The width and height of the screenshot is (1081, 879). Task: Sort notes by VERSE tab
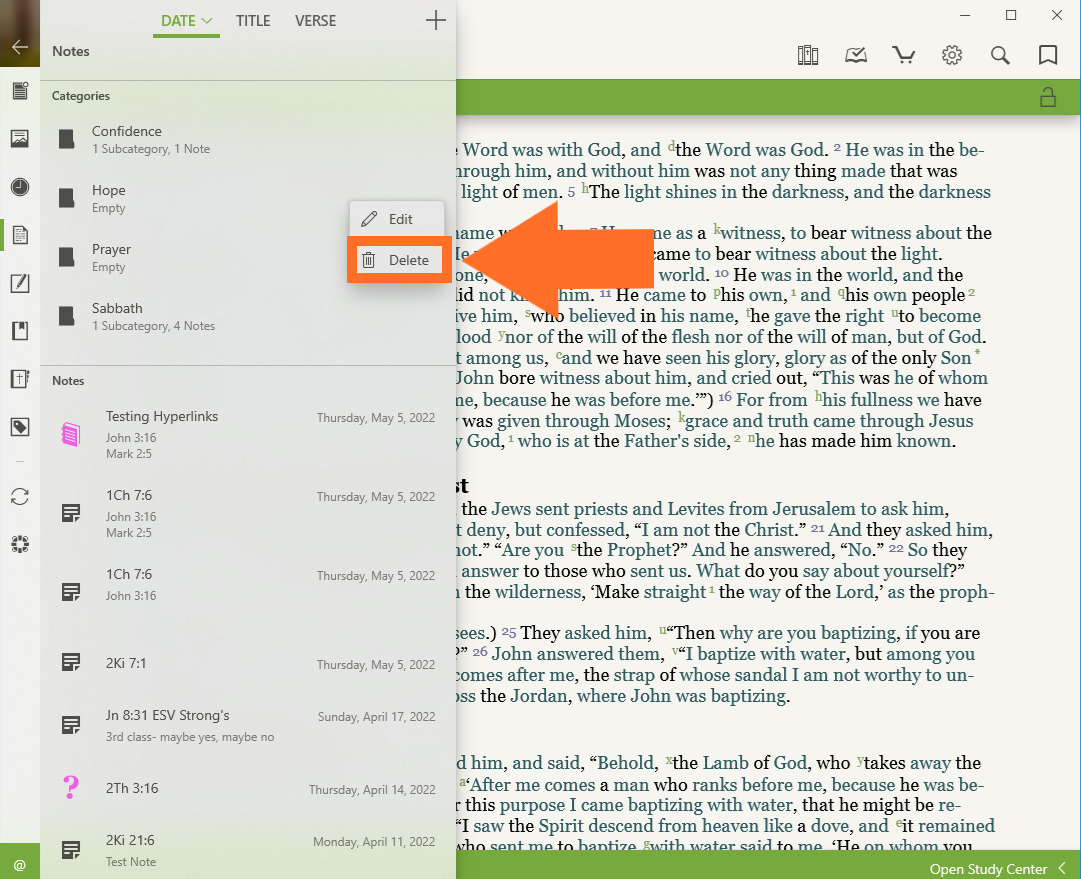coord(315,20)
